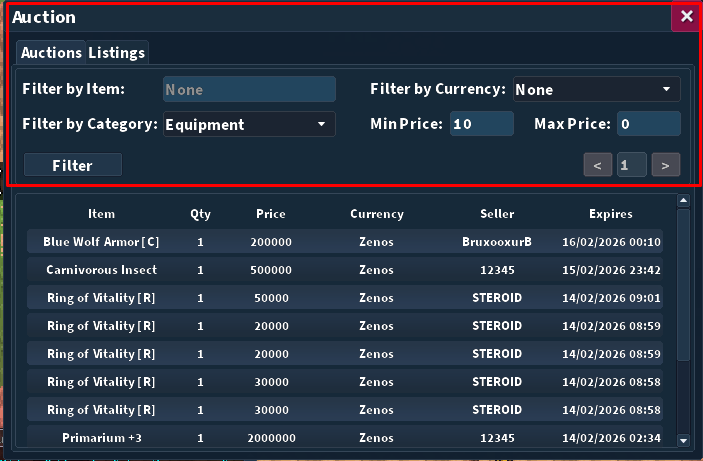Click the Max Price input field
The width and height of the screenshot is (703, 461).
click(x=648, y=124)
